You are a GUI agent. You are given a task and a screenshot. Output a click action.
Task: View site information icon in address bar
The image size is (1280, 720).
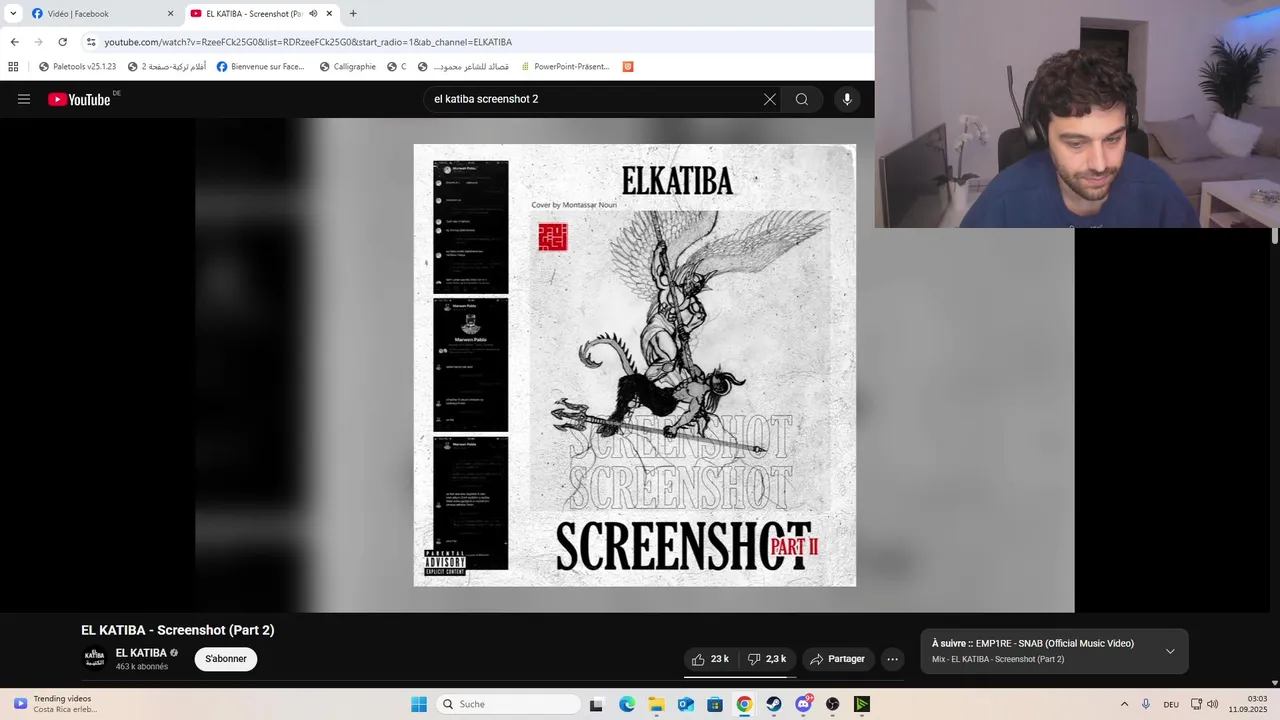pos(91,42)
